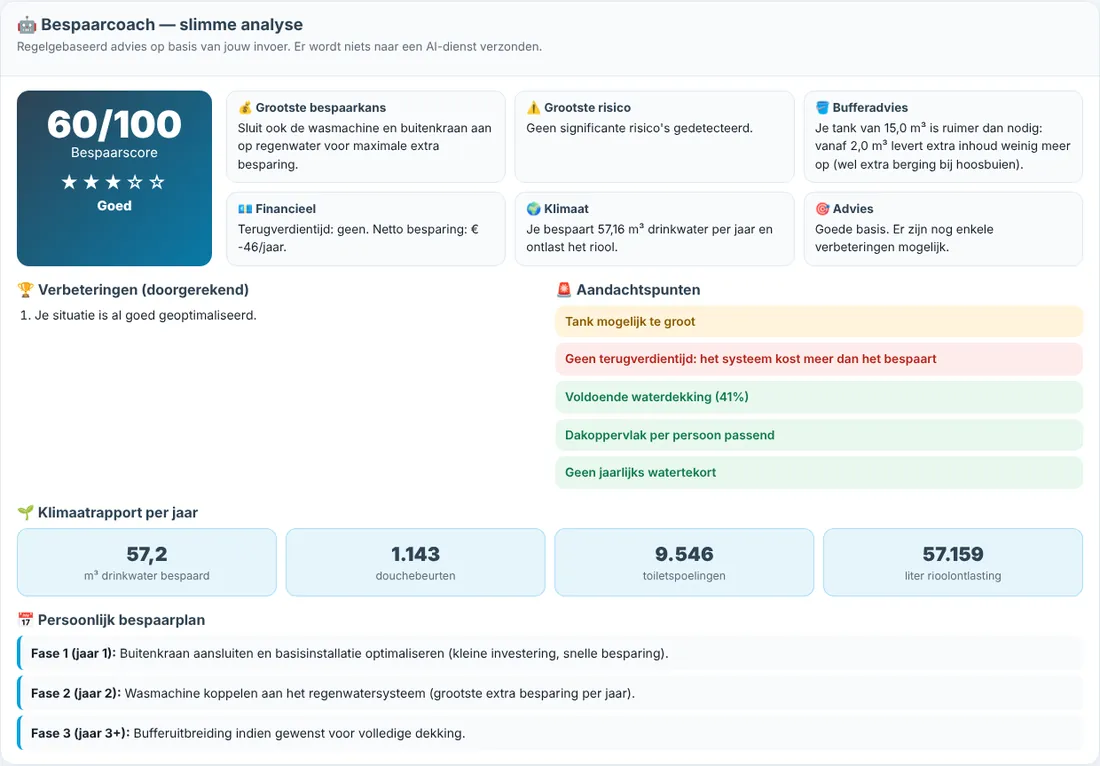Click the money bag icon at Grootste bespaarkans
The image size is (1100, 766).
point(245,107)
